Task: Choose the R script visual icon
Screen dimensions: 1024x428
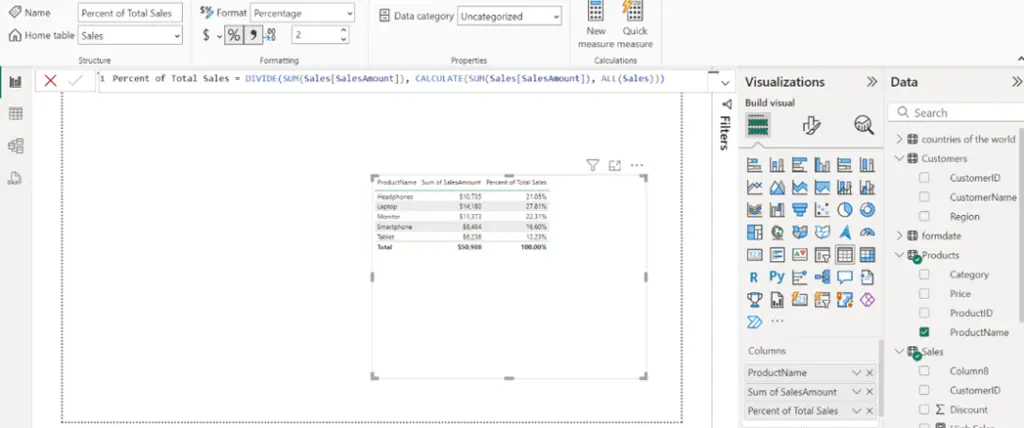Action: [x=754, y=277]
